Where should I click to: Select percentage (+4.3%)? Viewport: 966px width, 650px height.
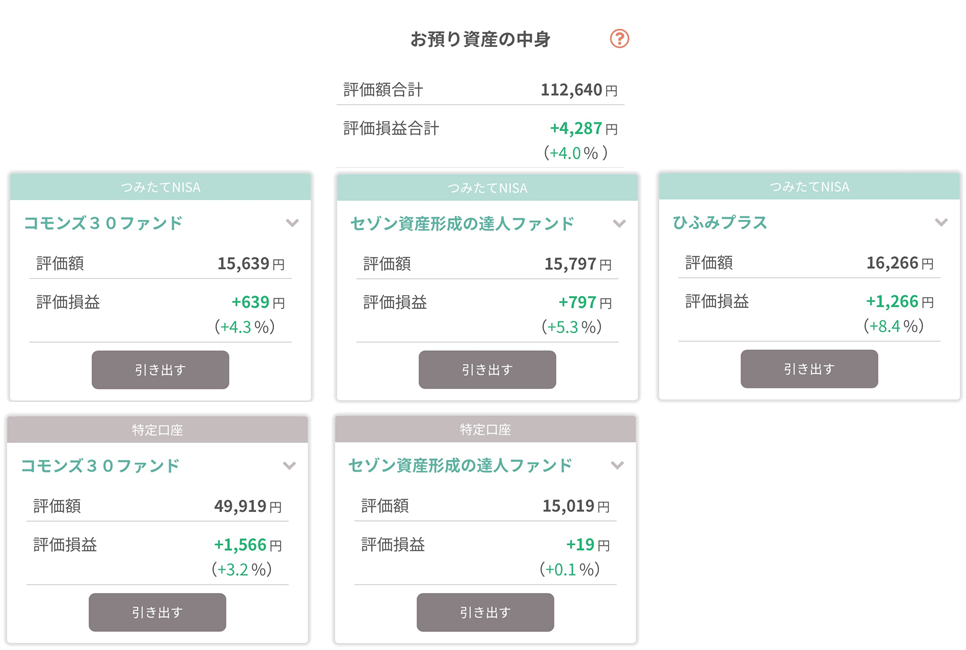[245, 327]
